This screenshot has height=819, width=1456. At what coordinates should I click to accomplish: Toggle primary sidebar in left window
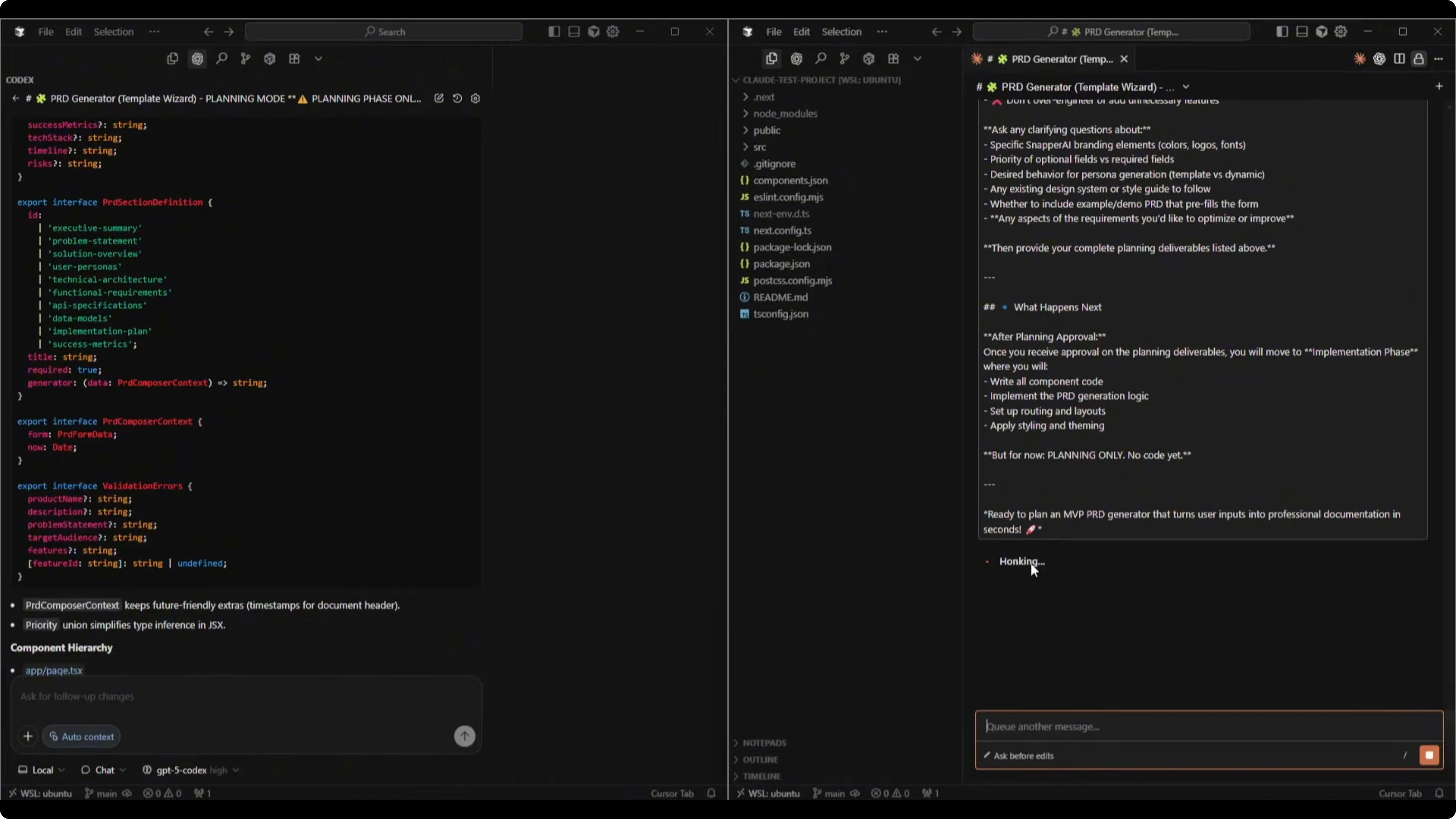(554, 32)
